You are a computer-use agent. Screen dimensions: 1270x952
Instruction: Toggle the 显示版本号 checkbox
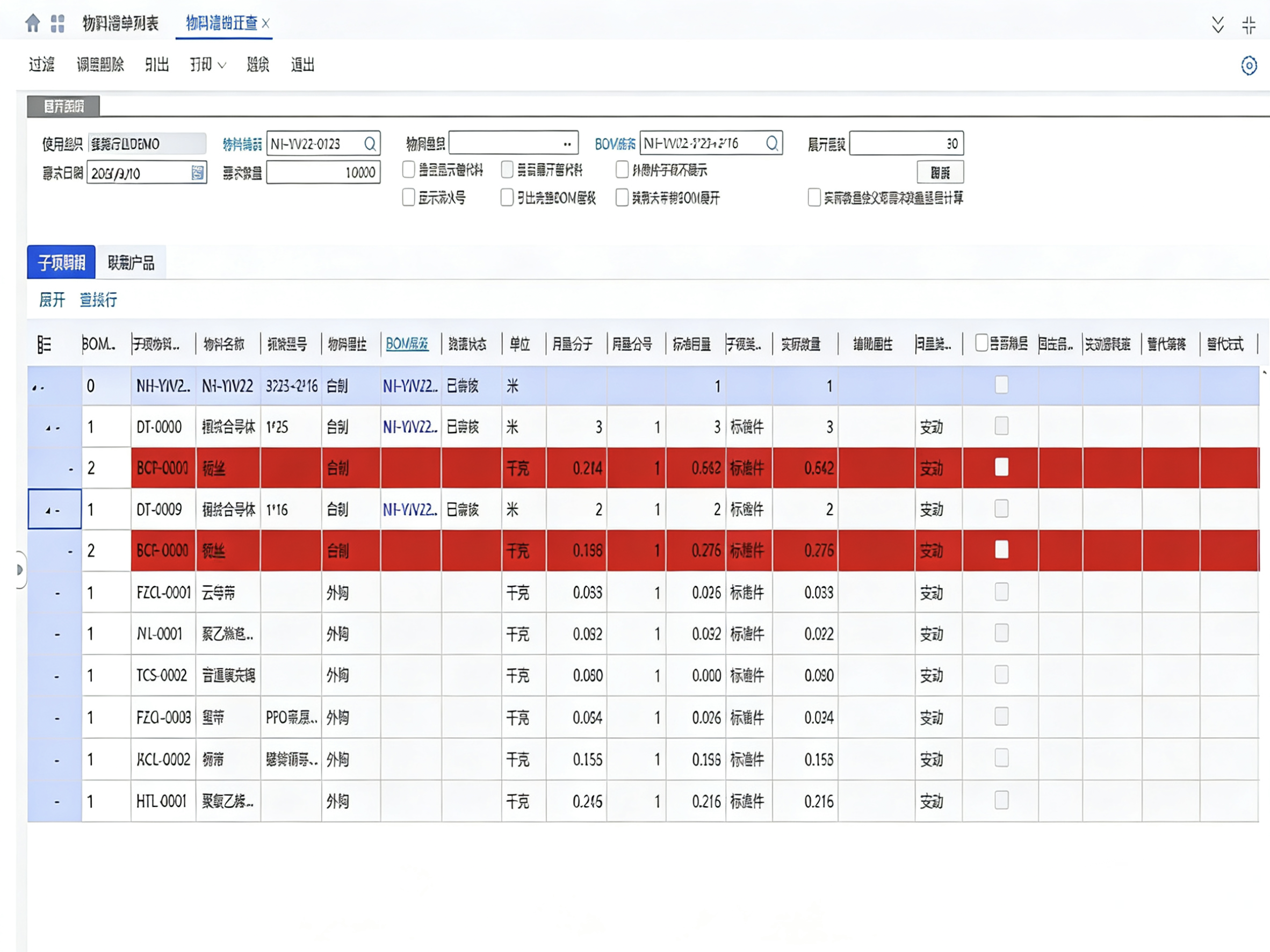409,198
